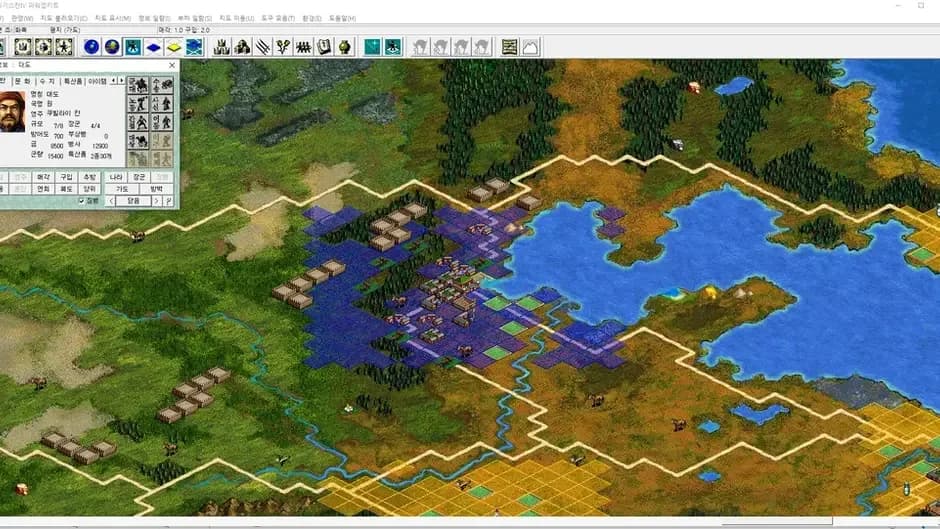Click the 장군 button
Image resolution: width=940 pixels, height=529 pixels.
139,178
